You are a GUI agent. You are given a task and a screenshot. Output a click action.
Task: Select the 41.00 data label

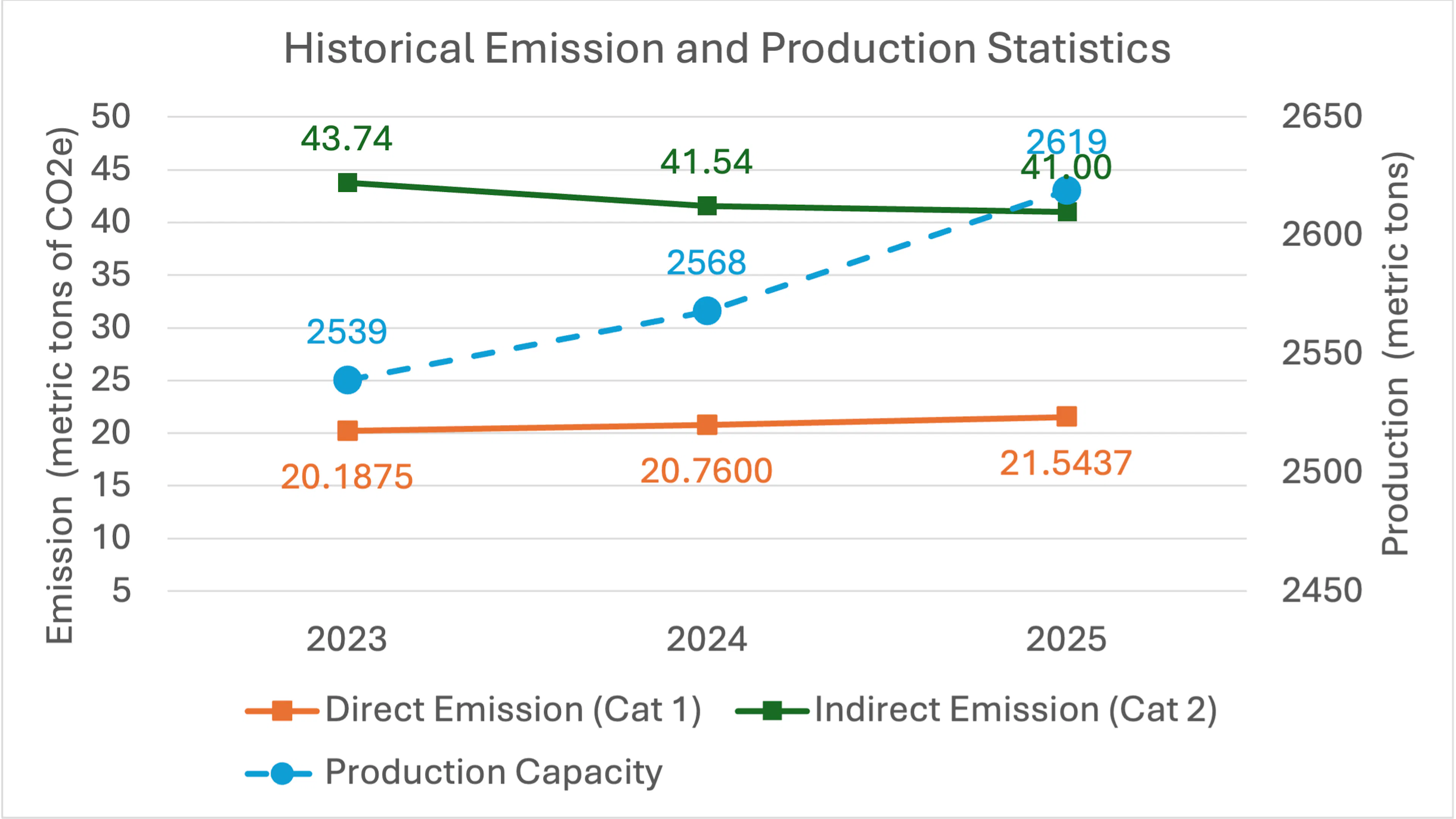click(x=1066, y=168)
